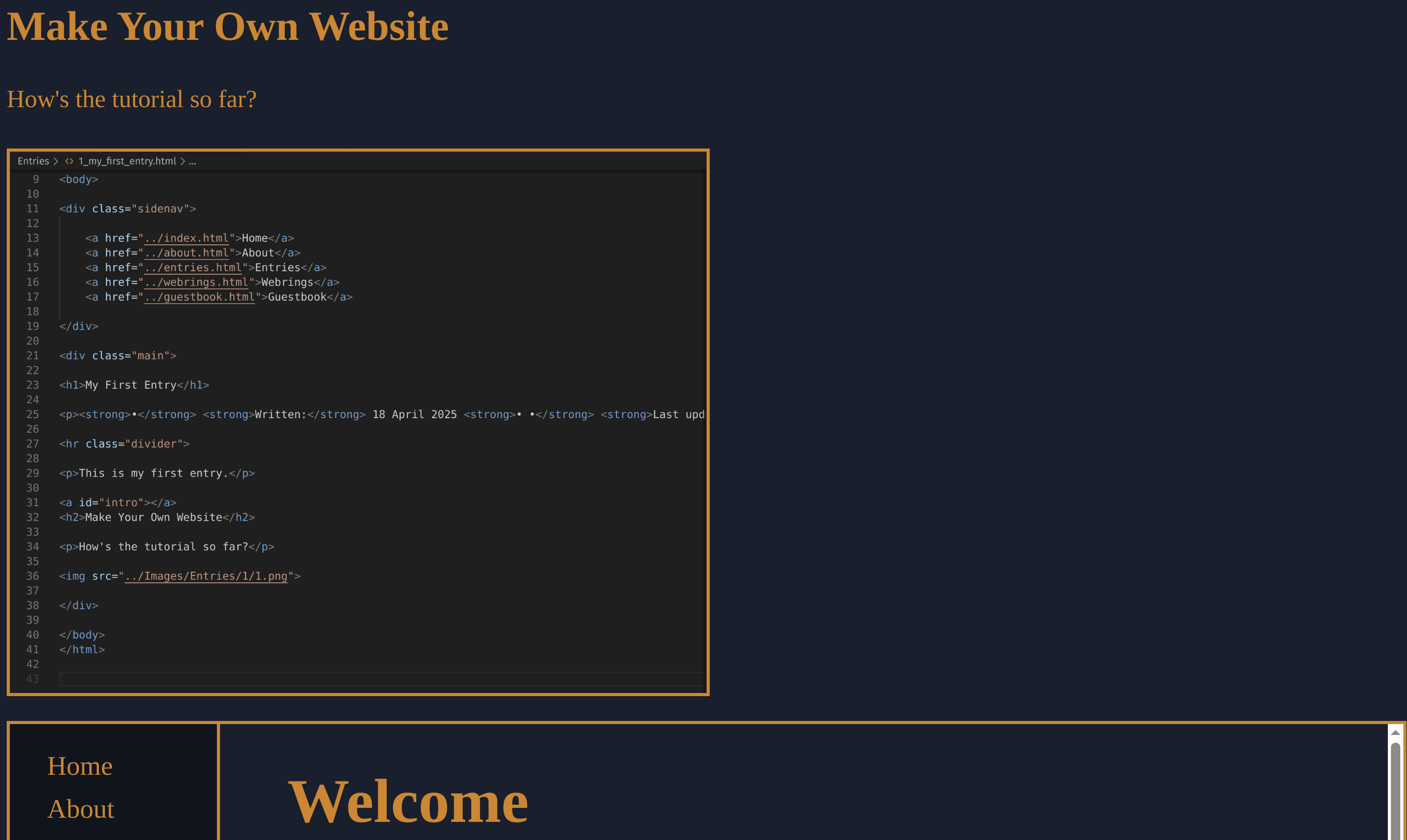Click the Make Your Own Website heading
The image size is (1407, 840).
coord(228,26)
